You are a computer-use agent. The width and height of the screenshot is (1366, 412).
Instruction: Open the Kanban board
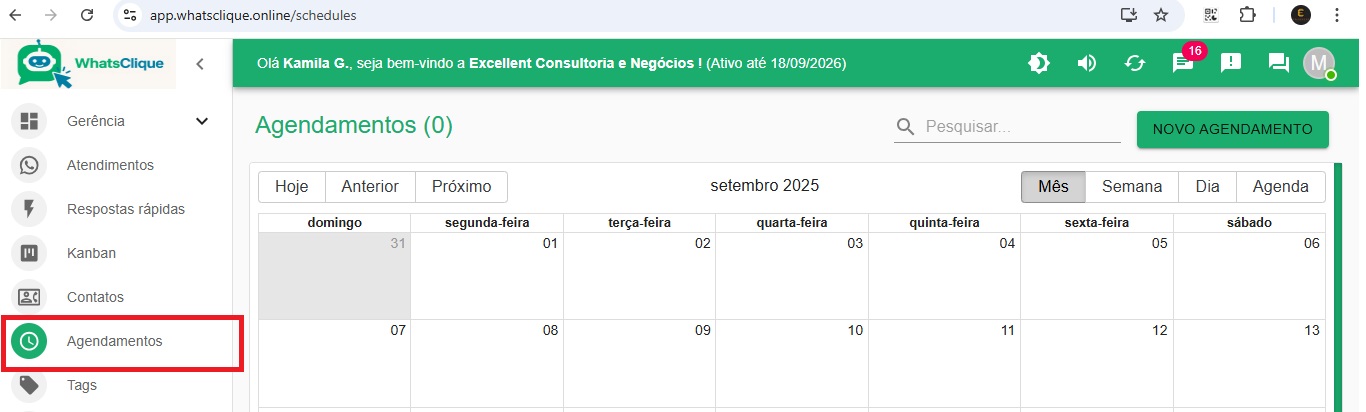coord(91,253)
